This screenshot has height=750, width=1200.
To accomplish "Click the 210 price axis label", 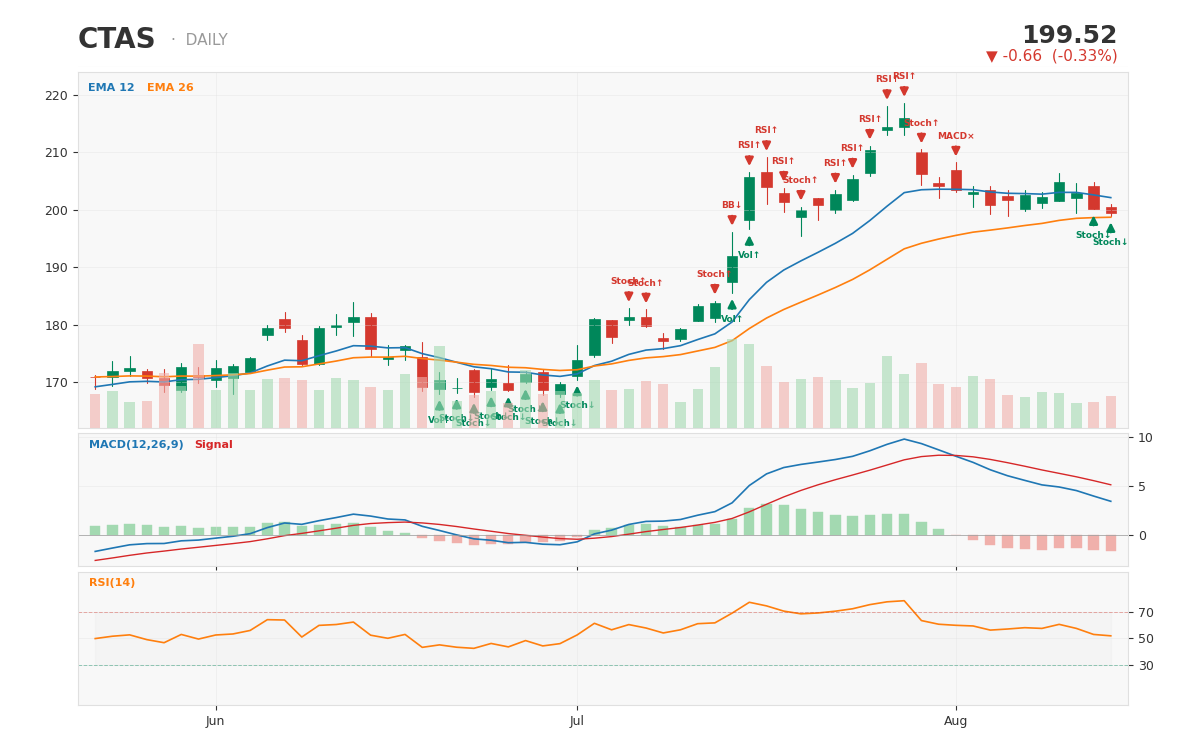I will [x=58, y=153].
